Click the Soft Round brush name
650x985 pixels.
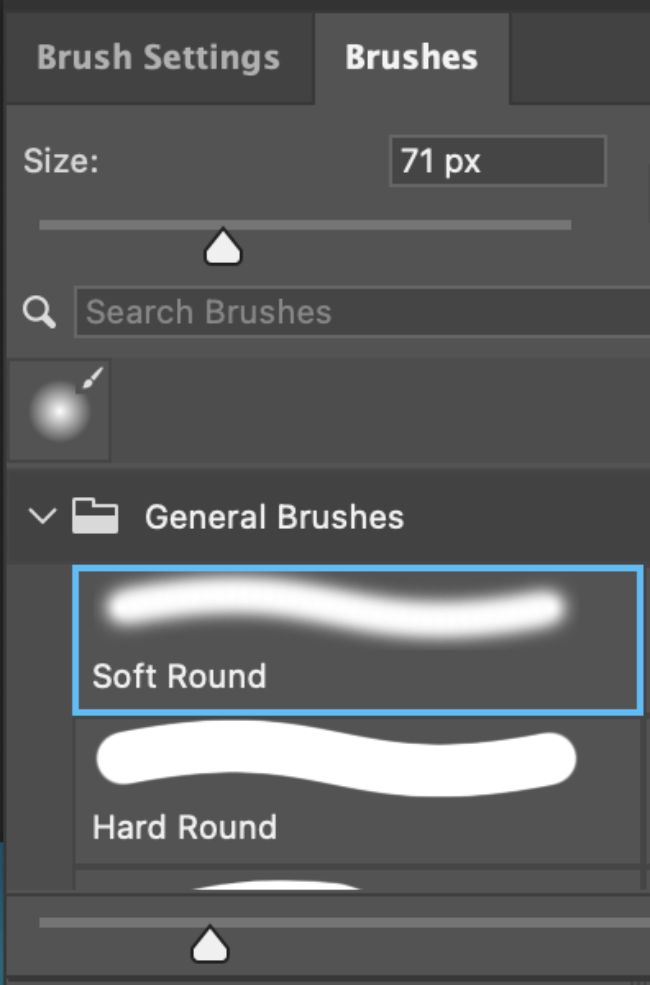point(179,677)
